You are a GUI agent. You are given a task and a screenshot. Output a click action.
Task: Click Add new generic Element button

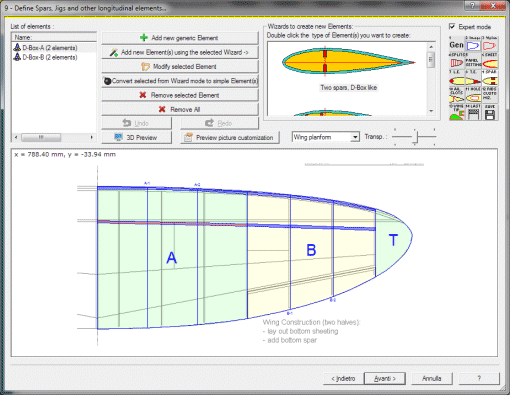pyautogui.click(x=180, y=38)
